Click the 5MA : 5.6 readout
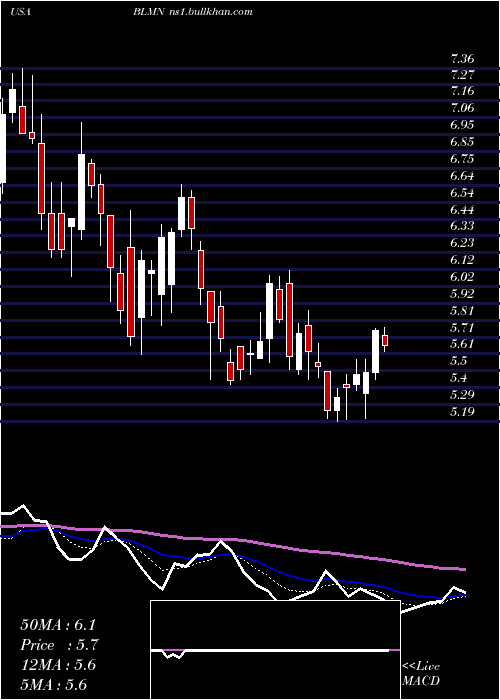Screen dimensions: 500x700 (x=54, y=685)
